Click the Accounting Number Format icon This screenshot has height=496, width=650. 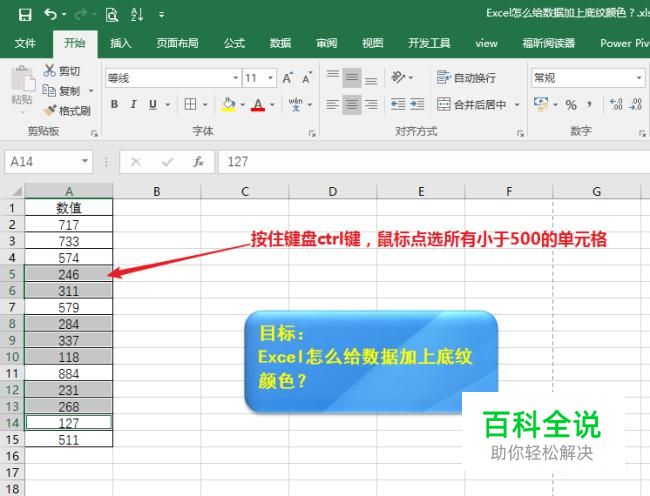(x=541, y=104)
